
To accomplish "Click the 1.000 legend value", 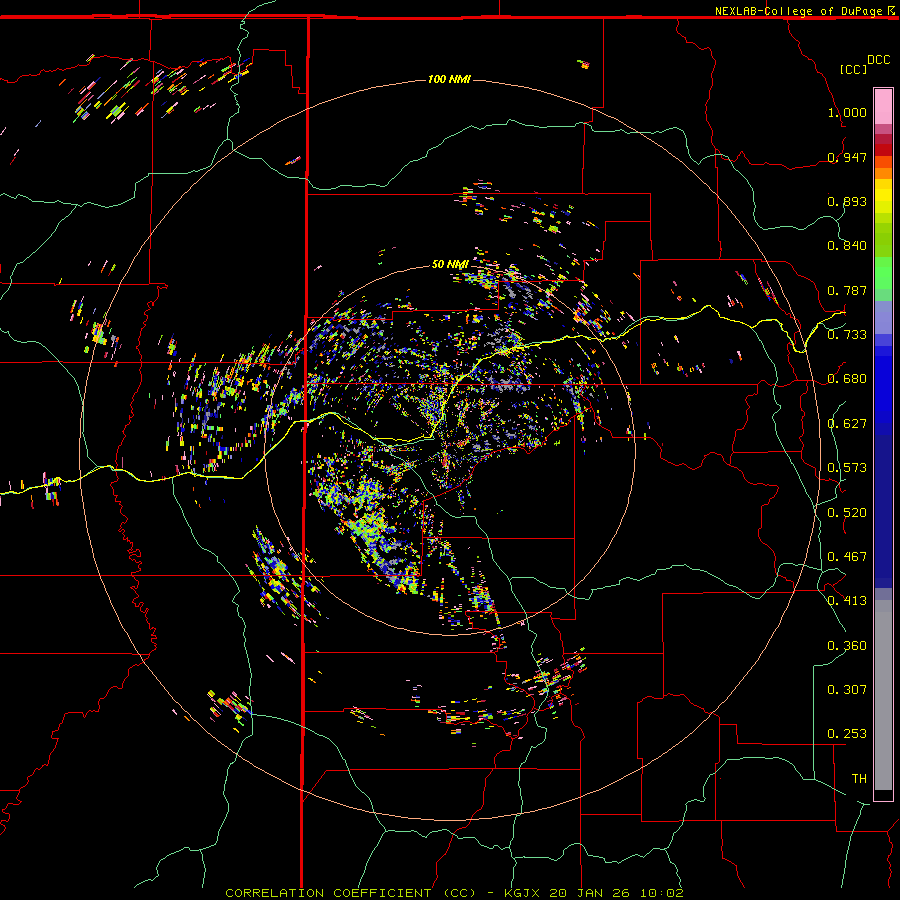I will pos(847,112).
